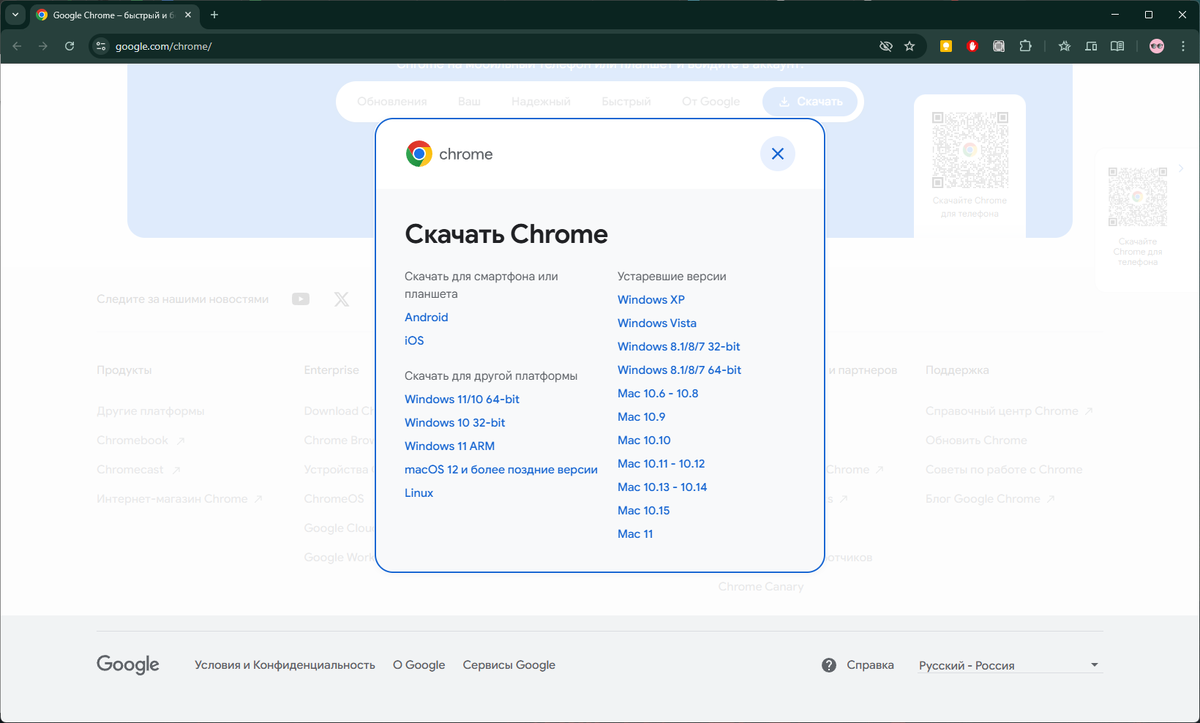1200x723 pixels.
Task: Open Mac 10.6 - 10.8 link
Action: 658,393
